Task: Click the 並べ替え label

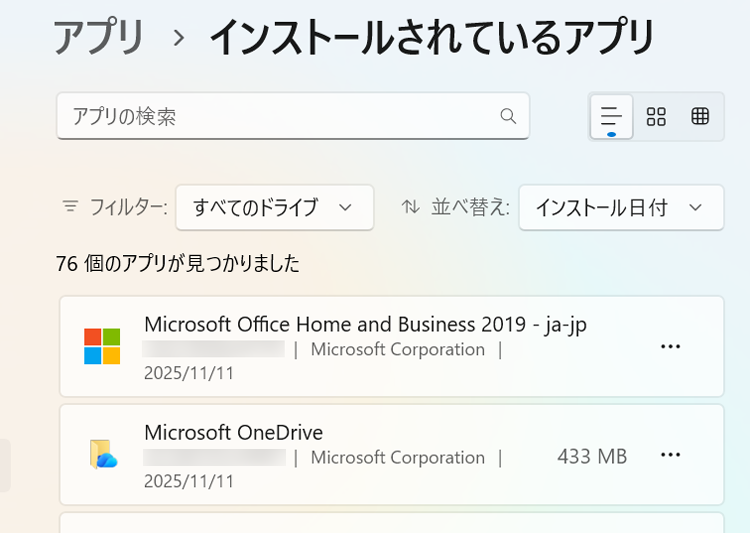Action: point(470,208)
